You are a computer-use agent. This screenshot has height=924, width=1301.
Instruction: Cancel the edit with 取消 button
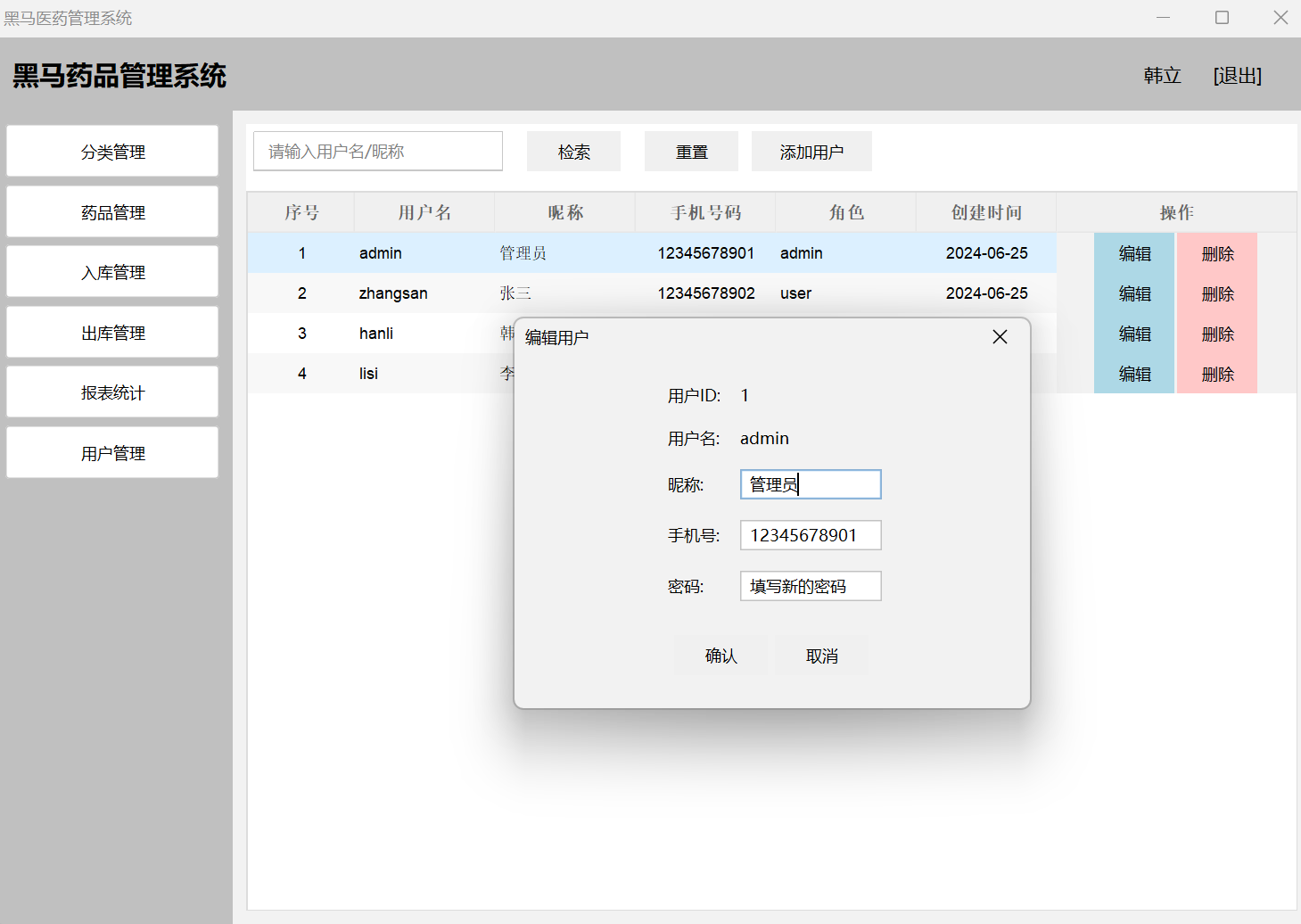pos(821,656)
